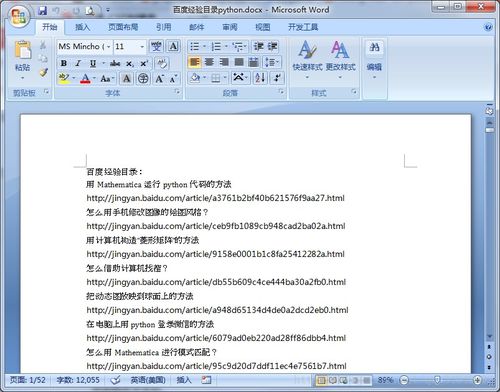The width and height of the screenshot is (500, 392).
Task: Open the Insert (插入) tab
Action: point(82,27)
